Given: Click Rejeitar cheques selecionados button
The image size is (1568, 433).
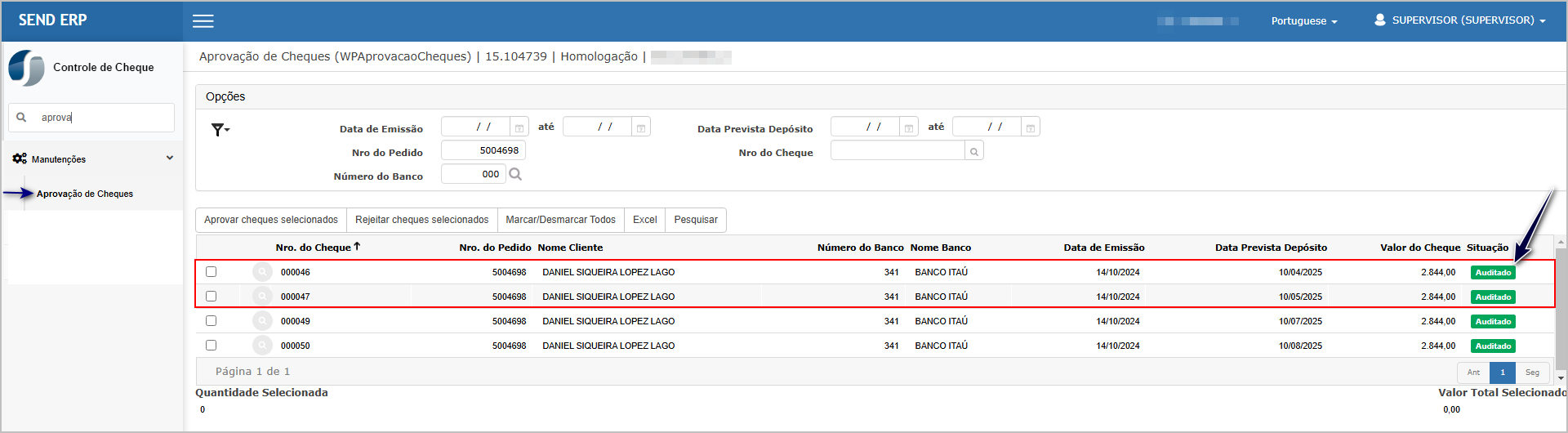Looking at the screenshot, I should [421, 220].
